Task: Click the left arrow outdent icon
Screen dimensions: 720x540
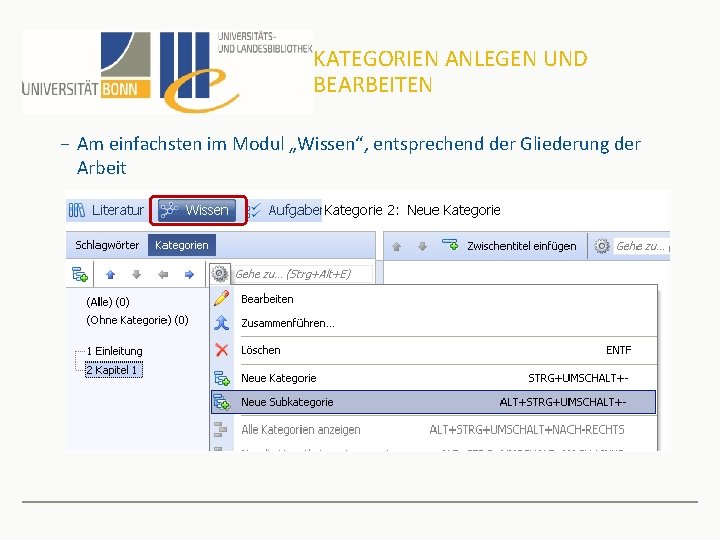Action: tap(163, 275)
